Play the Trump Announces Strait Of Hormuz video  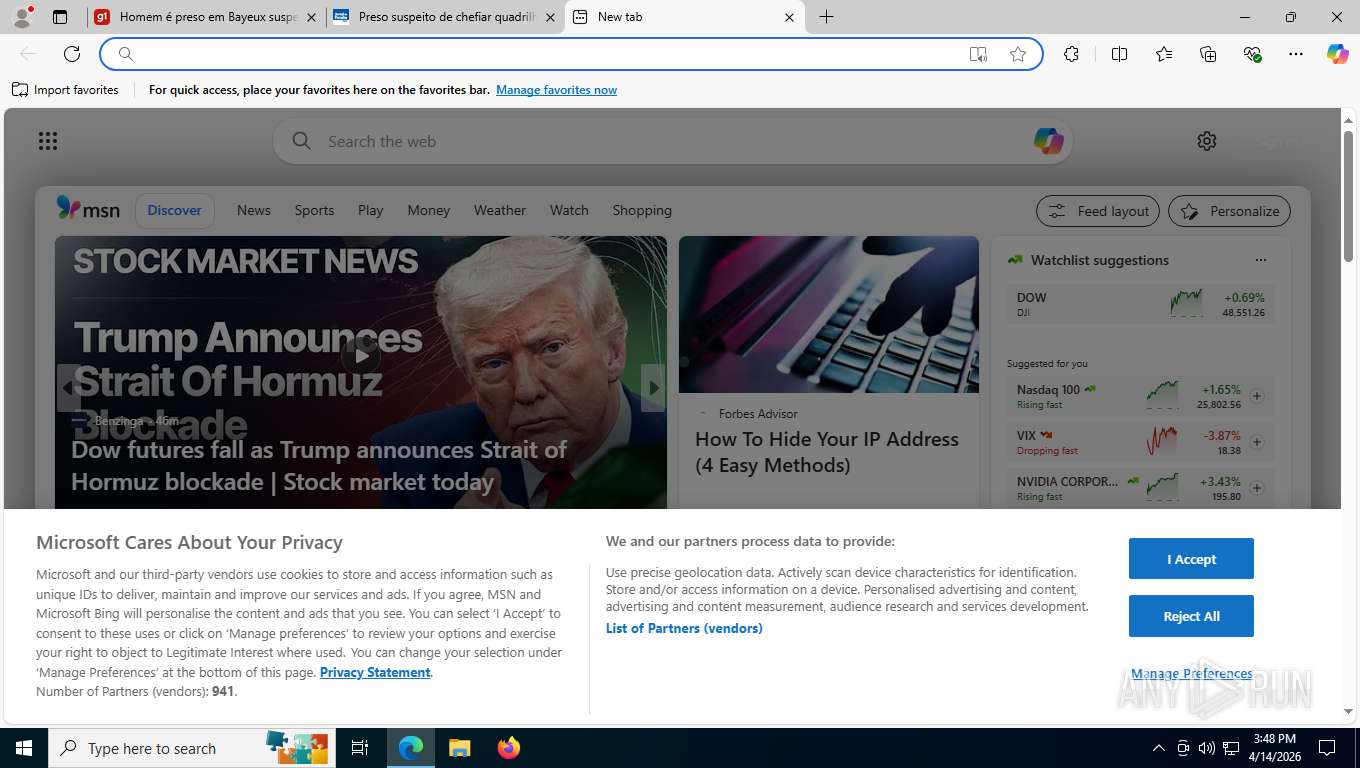pos(360,354)
